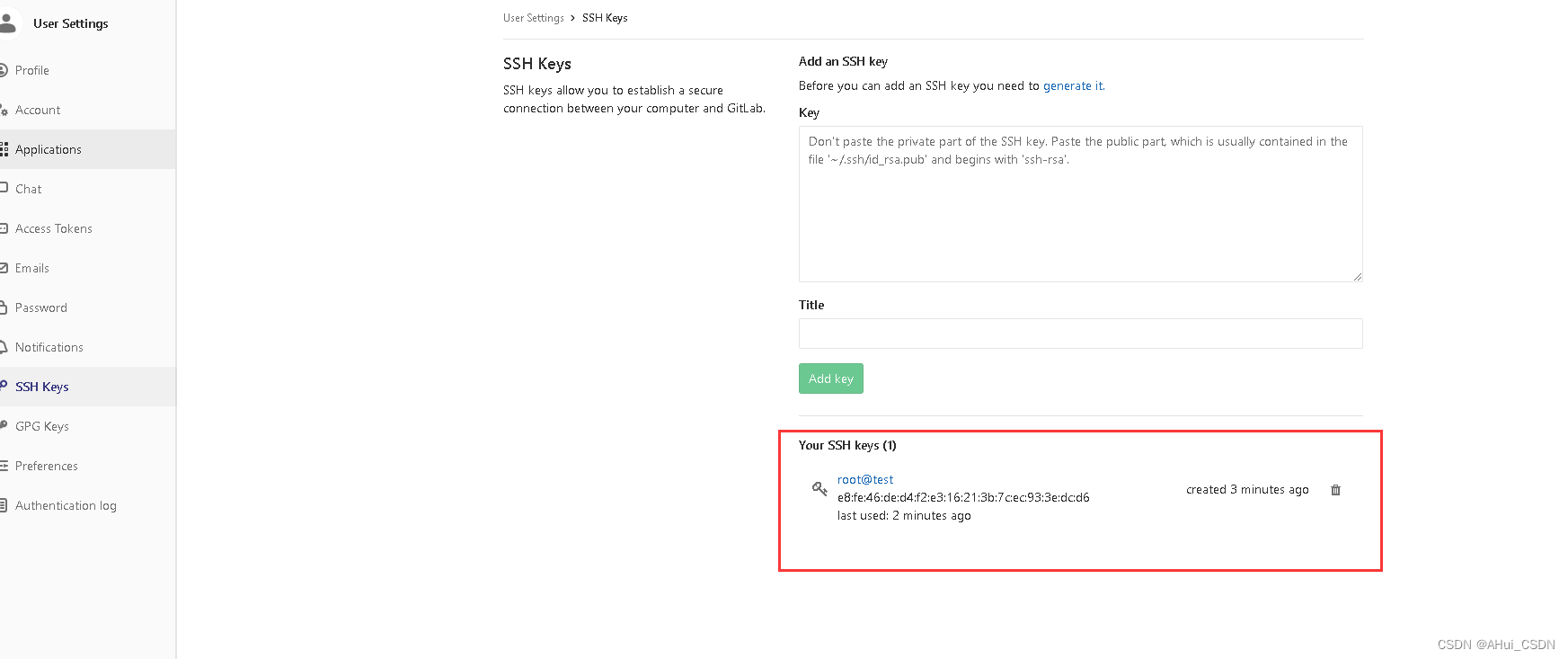Open the Authentication log
This screenshot has height=659, width=1568.
(66, 505)
